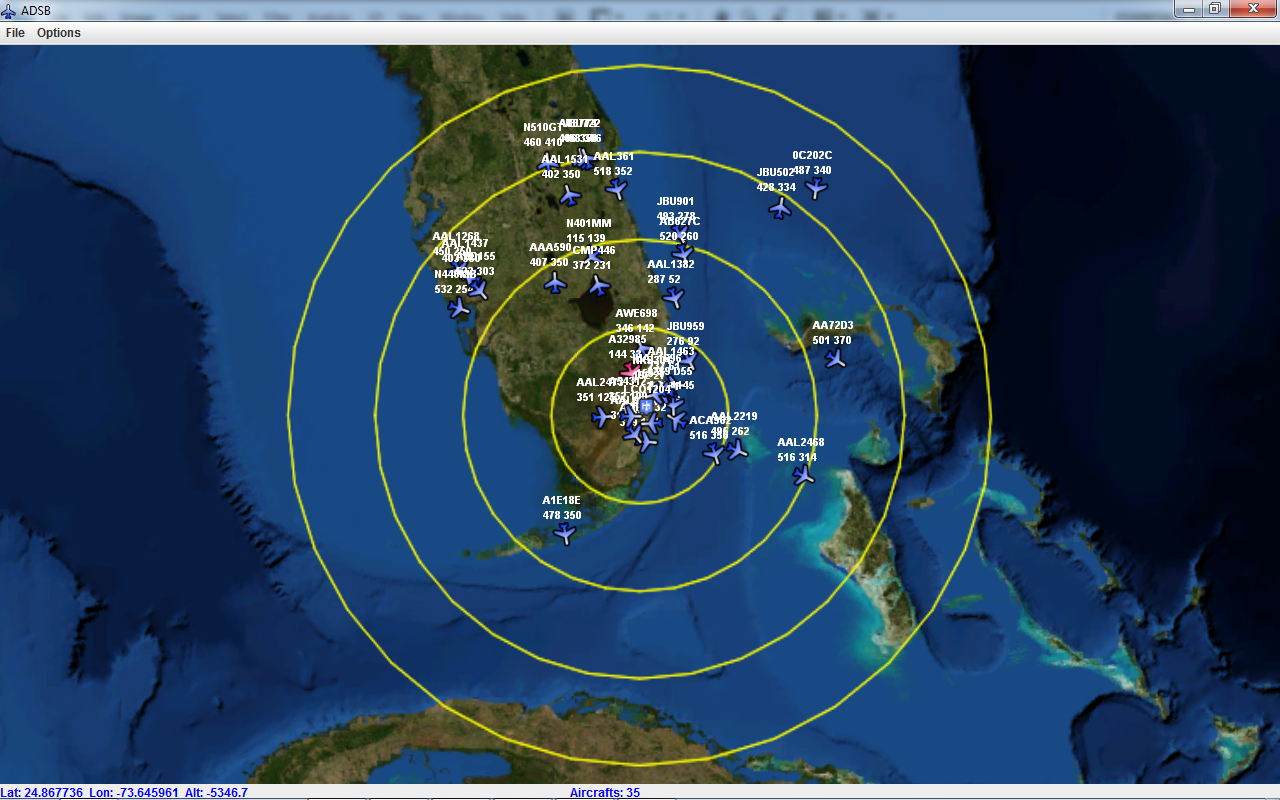Click the ADSB application icon in title bar
Image resolution: width=1280 pixels, height=800 pixels.
pos(10,9)
